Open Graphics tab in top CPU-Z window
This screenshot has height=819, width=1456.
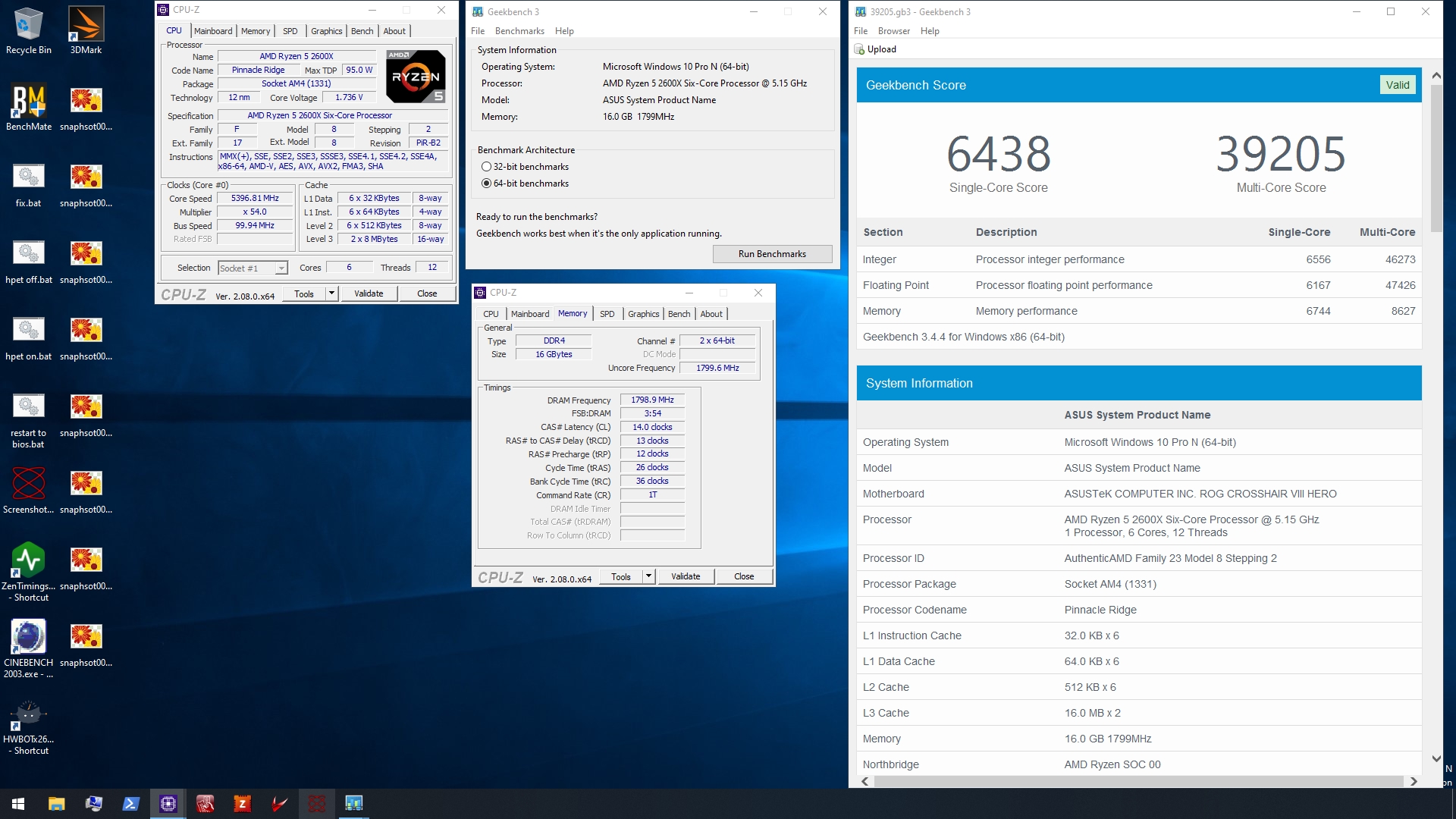(327, 31)
